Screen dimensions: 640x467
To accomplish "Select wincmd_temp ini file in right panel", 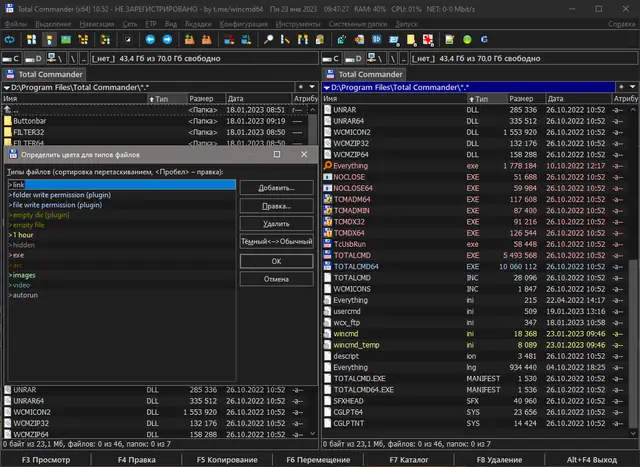I will tap(358, 344).
